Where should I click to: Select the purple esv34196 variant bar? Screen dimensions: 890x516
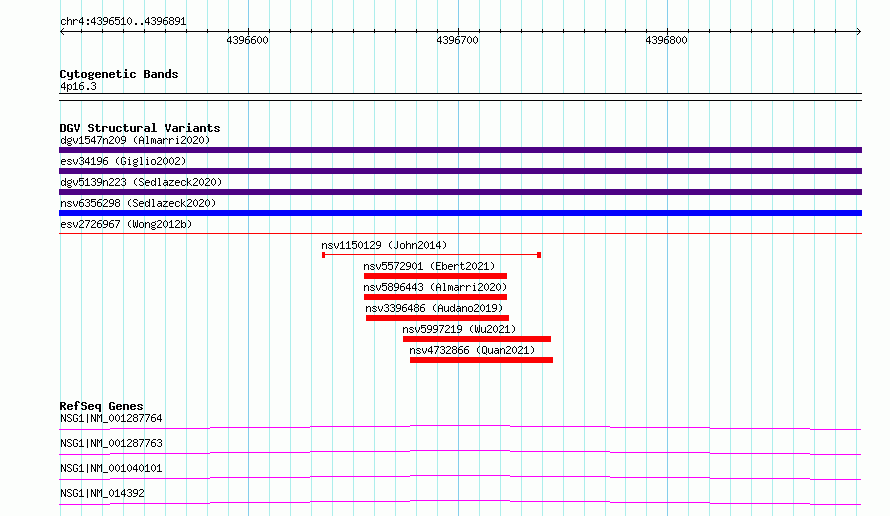(x=460, y=171)
